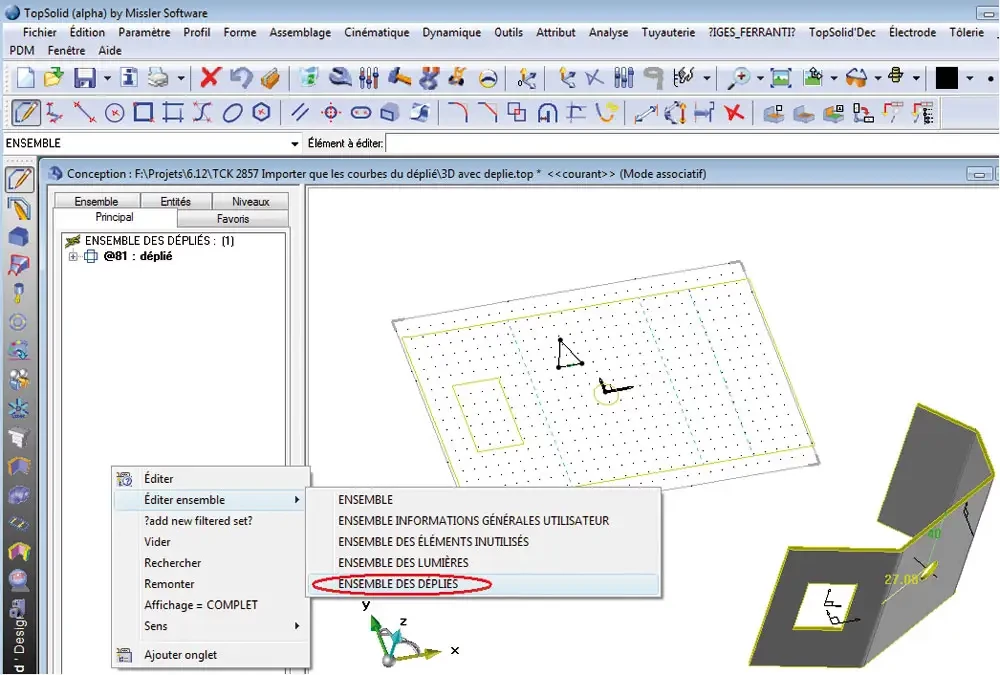Open the Tôlerie menu
This screenshot has width=1000, height=675.
pyautogui.click(x=966, y=32)
